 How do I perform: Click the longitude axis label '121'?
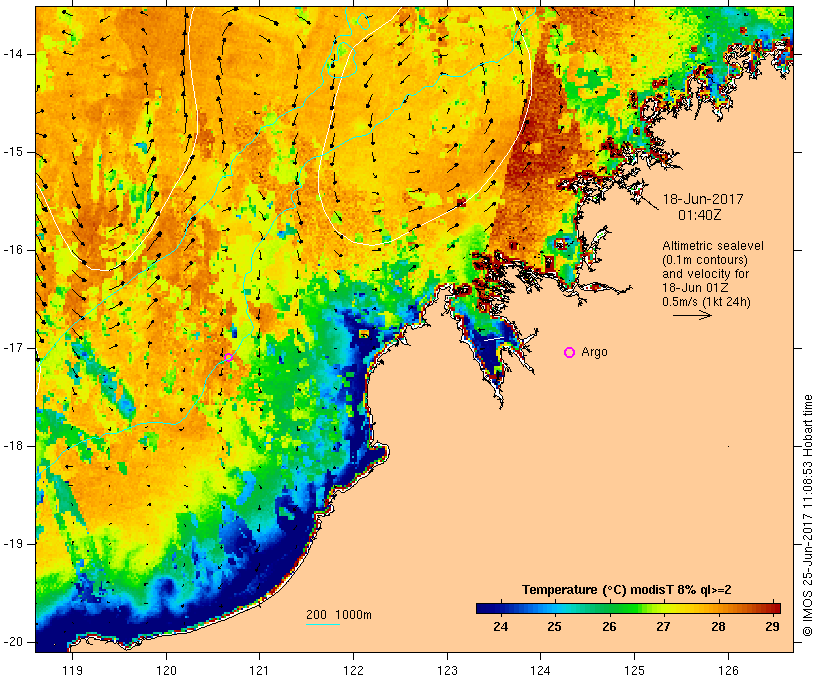pyautogui.click(x=259, y=670)
